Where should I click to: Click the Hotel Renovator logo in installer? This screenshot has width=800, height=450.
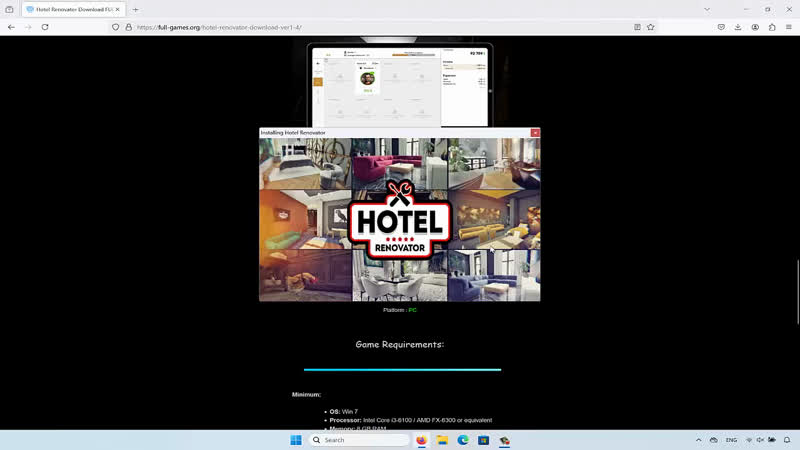[399, 219]
